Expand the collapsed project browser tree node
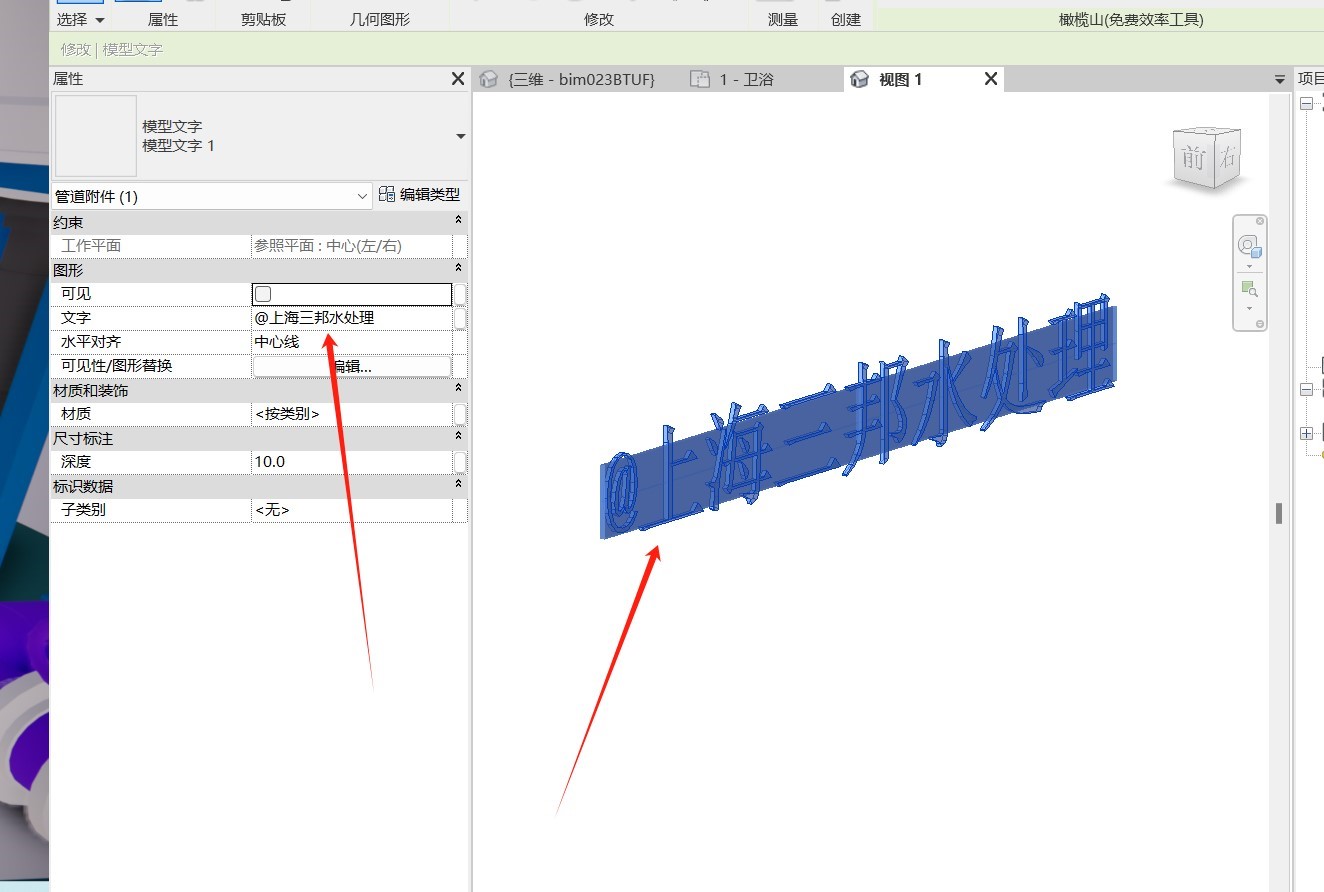Screen dimensions: 1324x892 (1306, 433)
